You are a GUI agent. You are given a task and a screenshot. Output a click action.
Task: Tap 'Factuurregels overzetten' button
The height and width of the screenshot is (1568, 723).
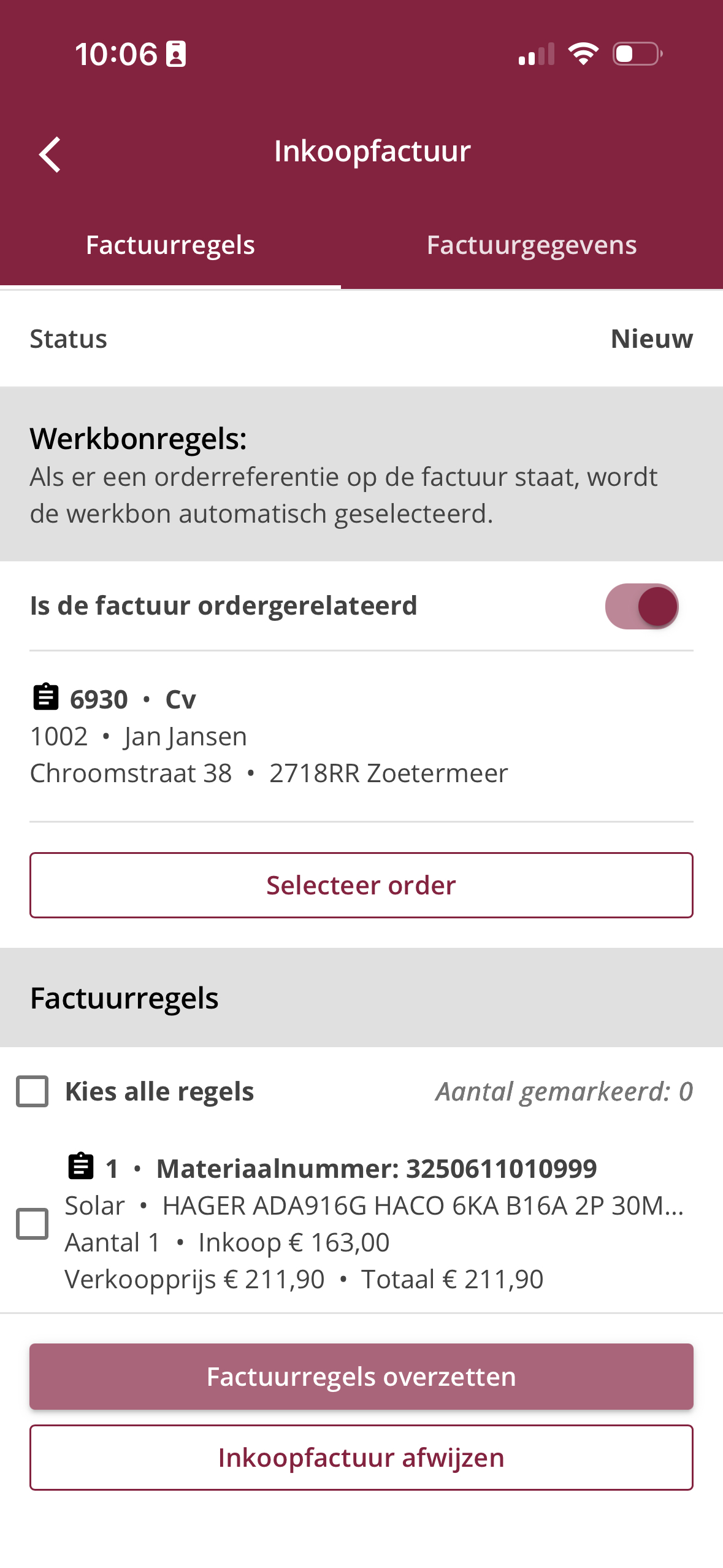click(361, 1377)
